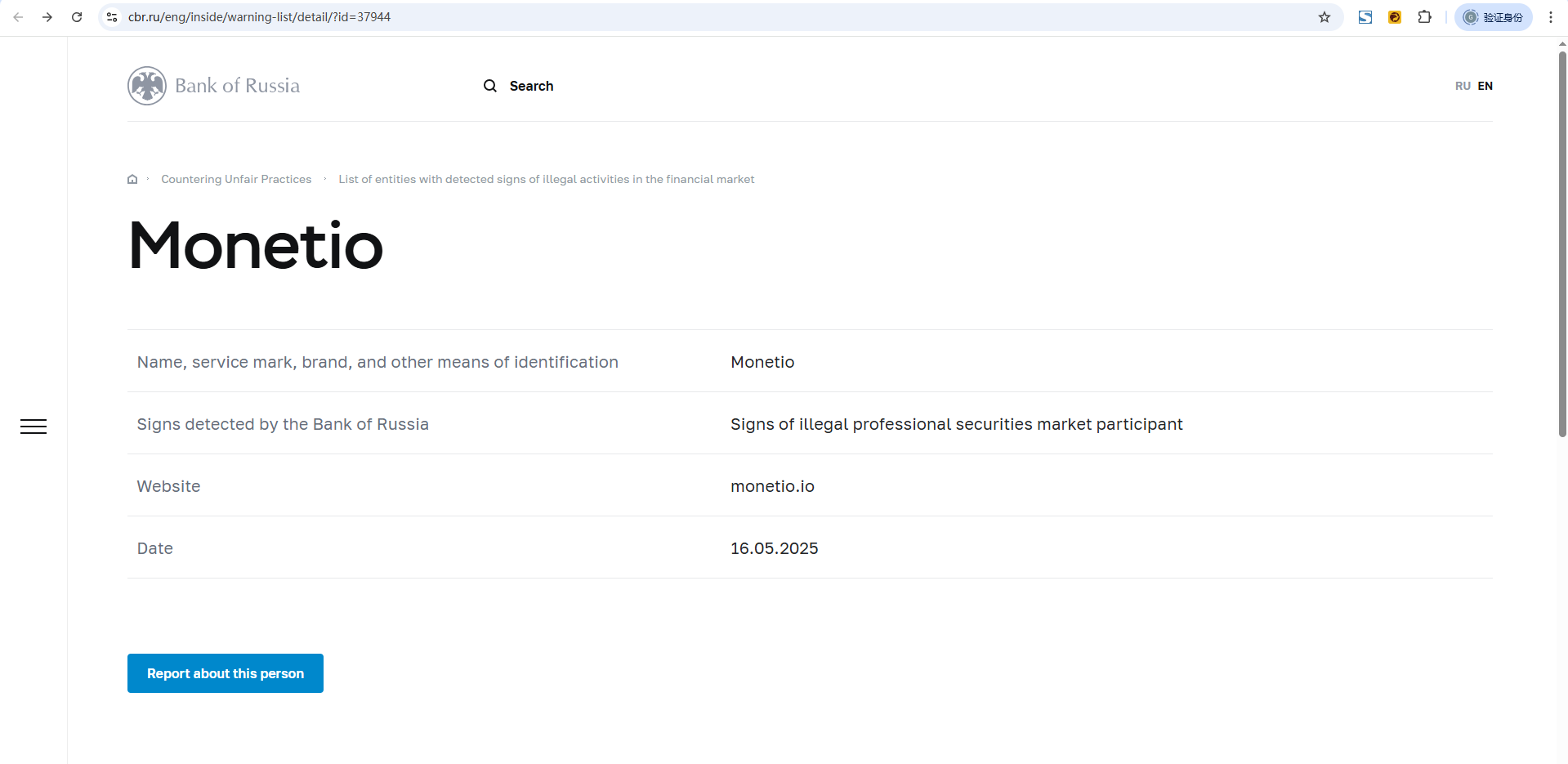Screen dimensions: 1568x764
Task: Open List of entities breadcrumb link
Action: point(546,180)
